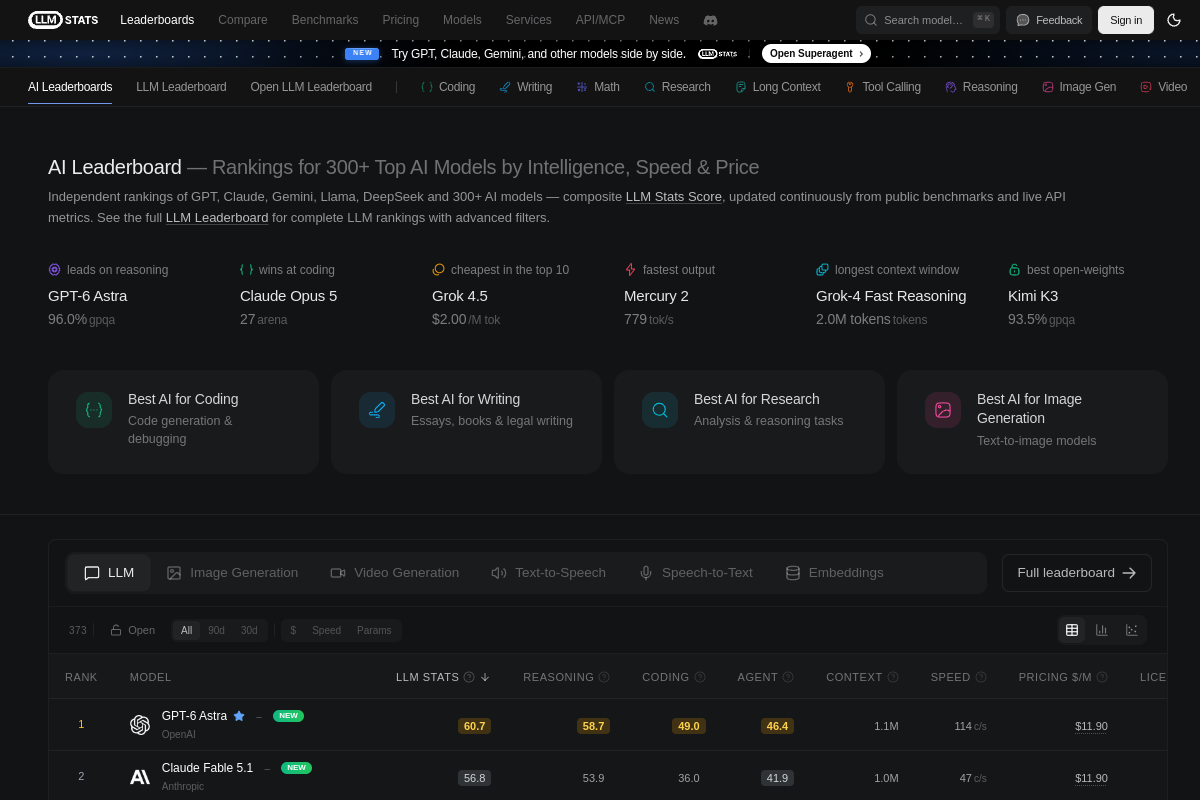Toggle dark mode moon icon
This screenshot has width=1200, height=800.
click(x=1174, y=20)
